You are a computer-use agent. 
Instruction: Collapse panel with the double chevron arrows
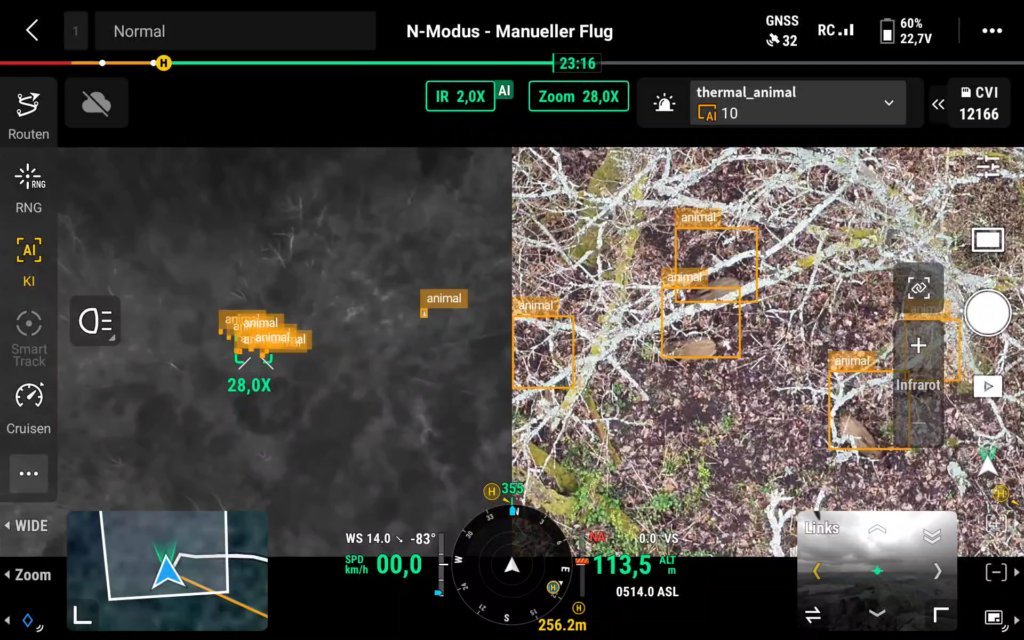(938, 104)
